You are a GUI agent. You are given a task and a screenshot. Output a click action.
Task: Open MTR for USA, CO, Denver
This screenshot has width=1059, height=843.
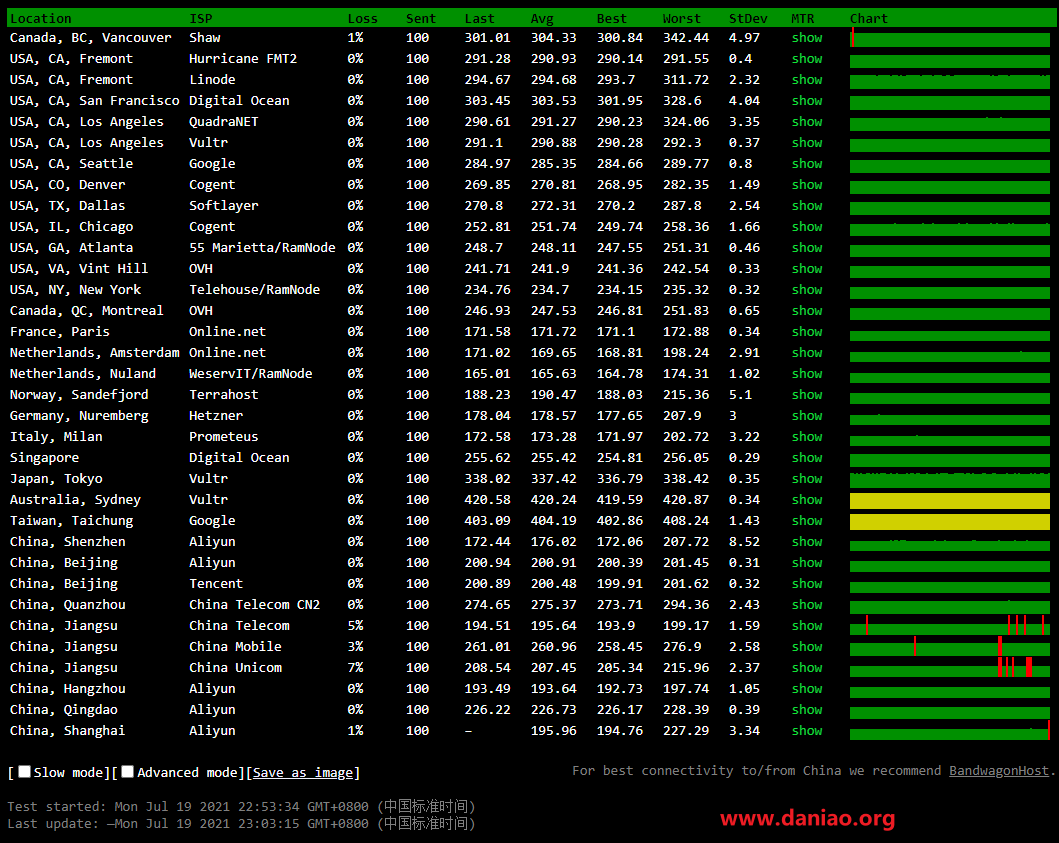click(807, 184)
